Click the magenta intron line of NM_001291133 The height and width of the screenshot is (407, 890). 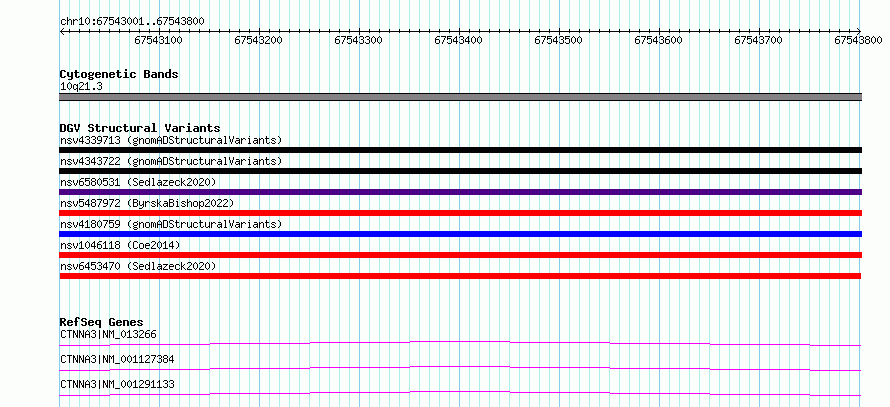point(460,392)
